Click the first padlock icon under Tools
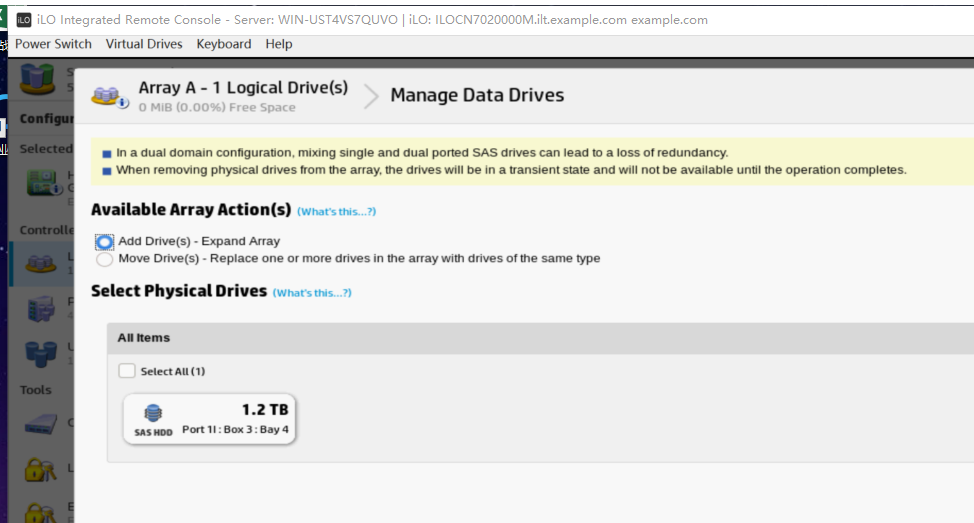 tap(40, 470)
